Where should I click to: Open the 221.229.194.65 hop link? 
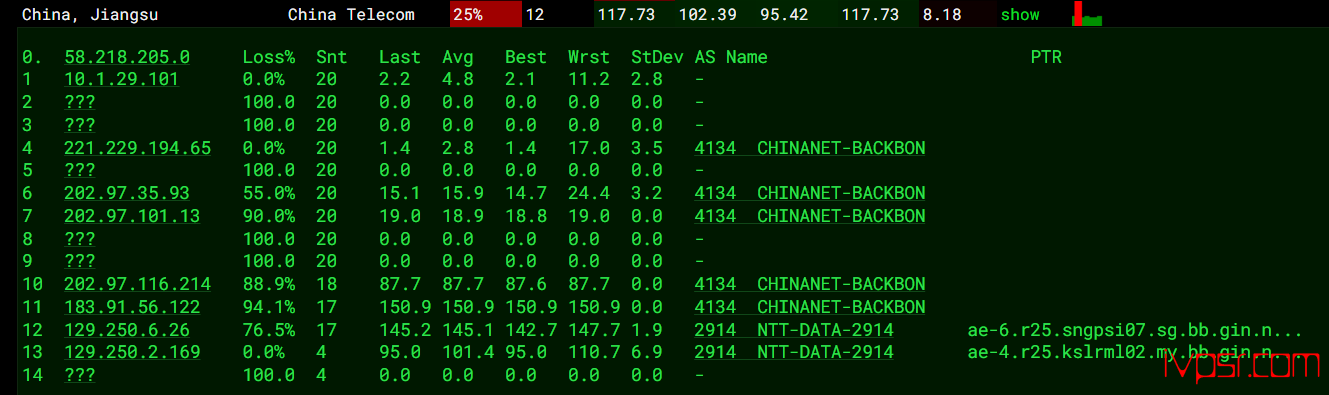(x=138, y=148)
